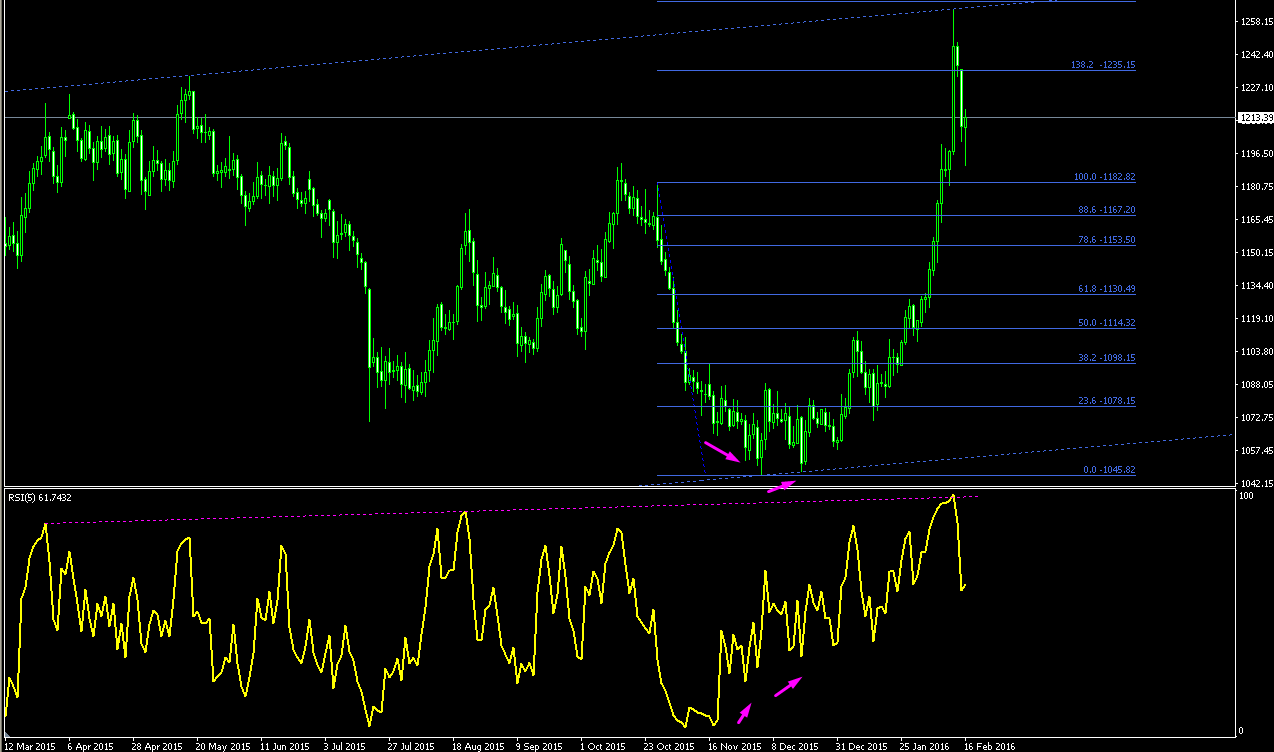Select the 23 Oct 2015 time axis label
Image resolution: width=1274 pixels, height=752 pixels.
coord(669,746)
